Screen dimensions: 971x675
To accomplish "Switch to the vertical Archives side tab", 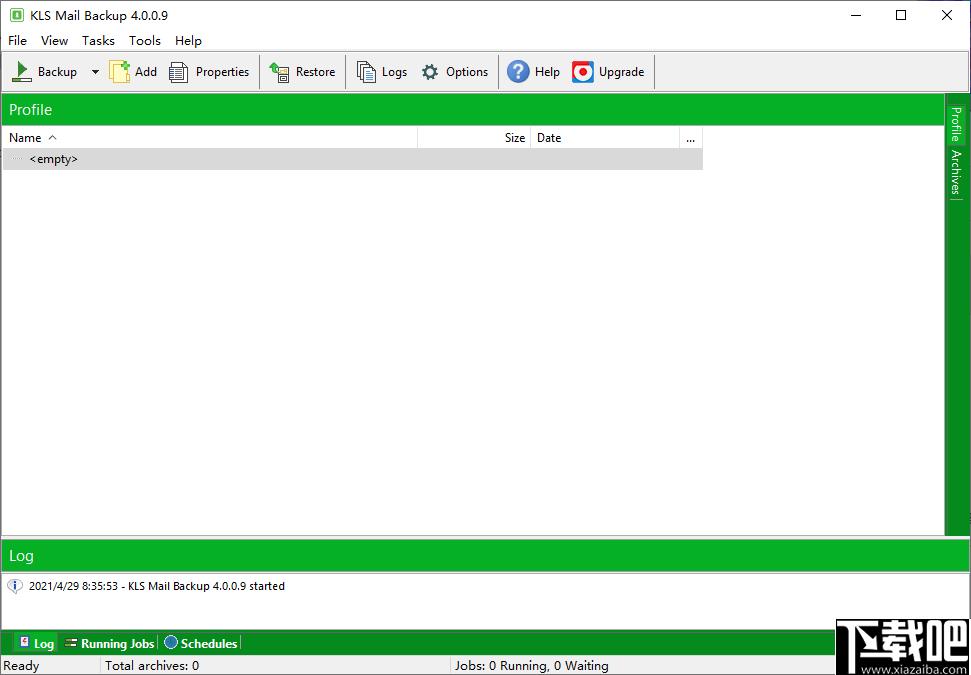I will (957, 172).
